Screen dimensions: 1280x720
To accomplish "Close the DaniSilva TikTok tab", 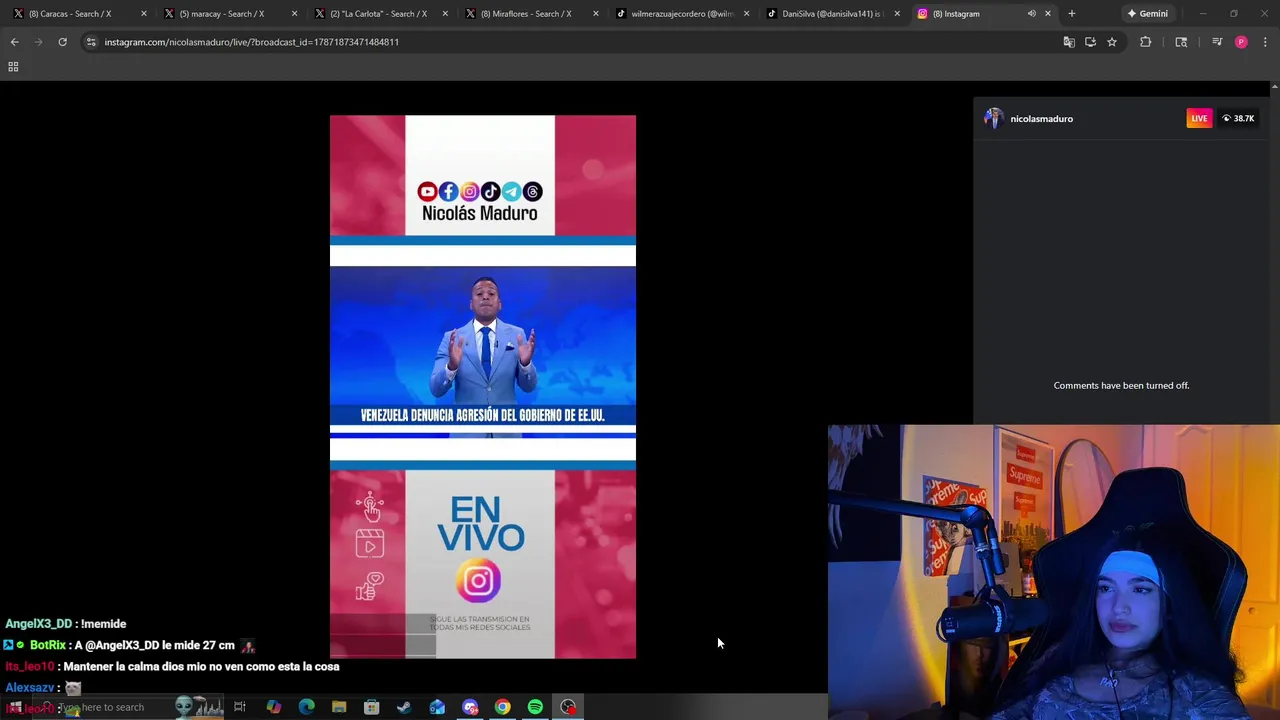I will click(x=897, y=14).
